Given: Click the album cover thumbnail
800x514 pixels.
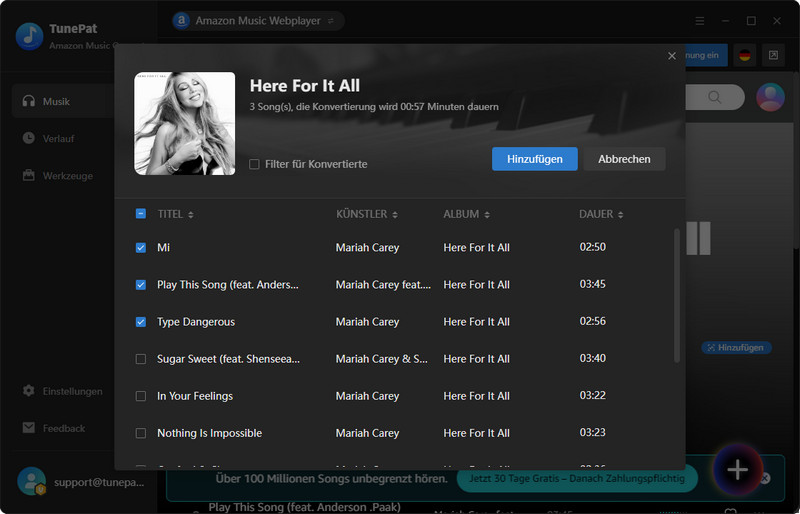Looking at the screenshot, I should click(185, 124).
